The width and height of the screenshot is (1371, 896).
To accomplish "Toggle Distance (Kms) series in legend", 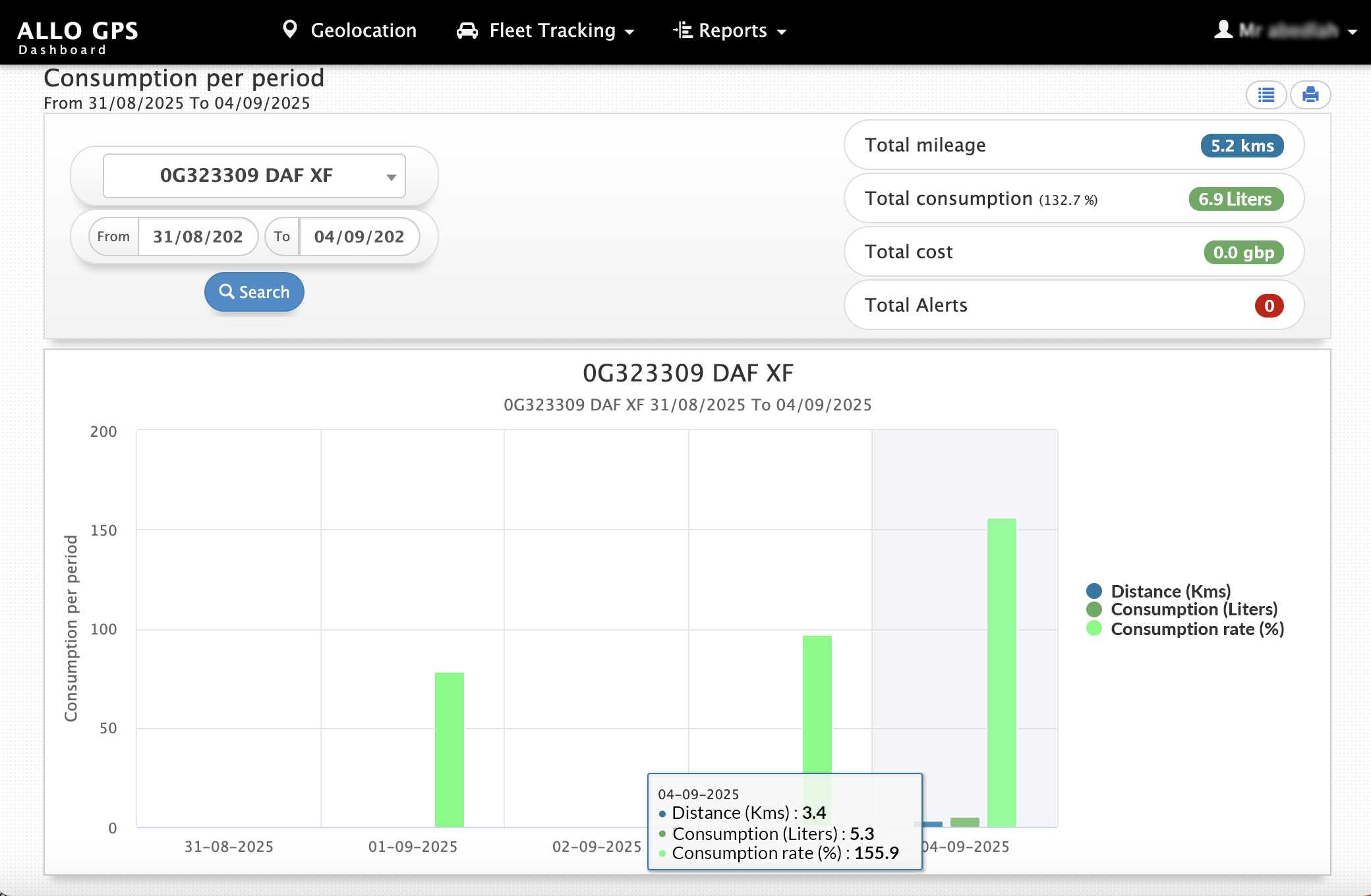I will [x=1171, y=591].
